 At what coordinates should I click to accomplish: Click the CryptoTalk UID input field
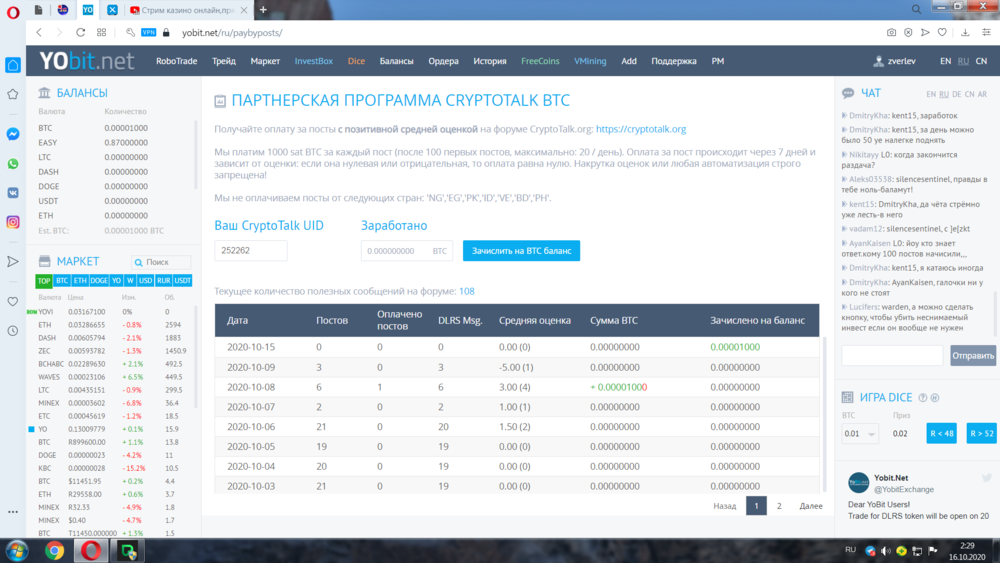[x=251, y=251]
